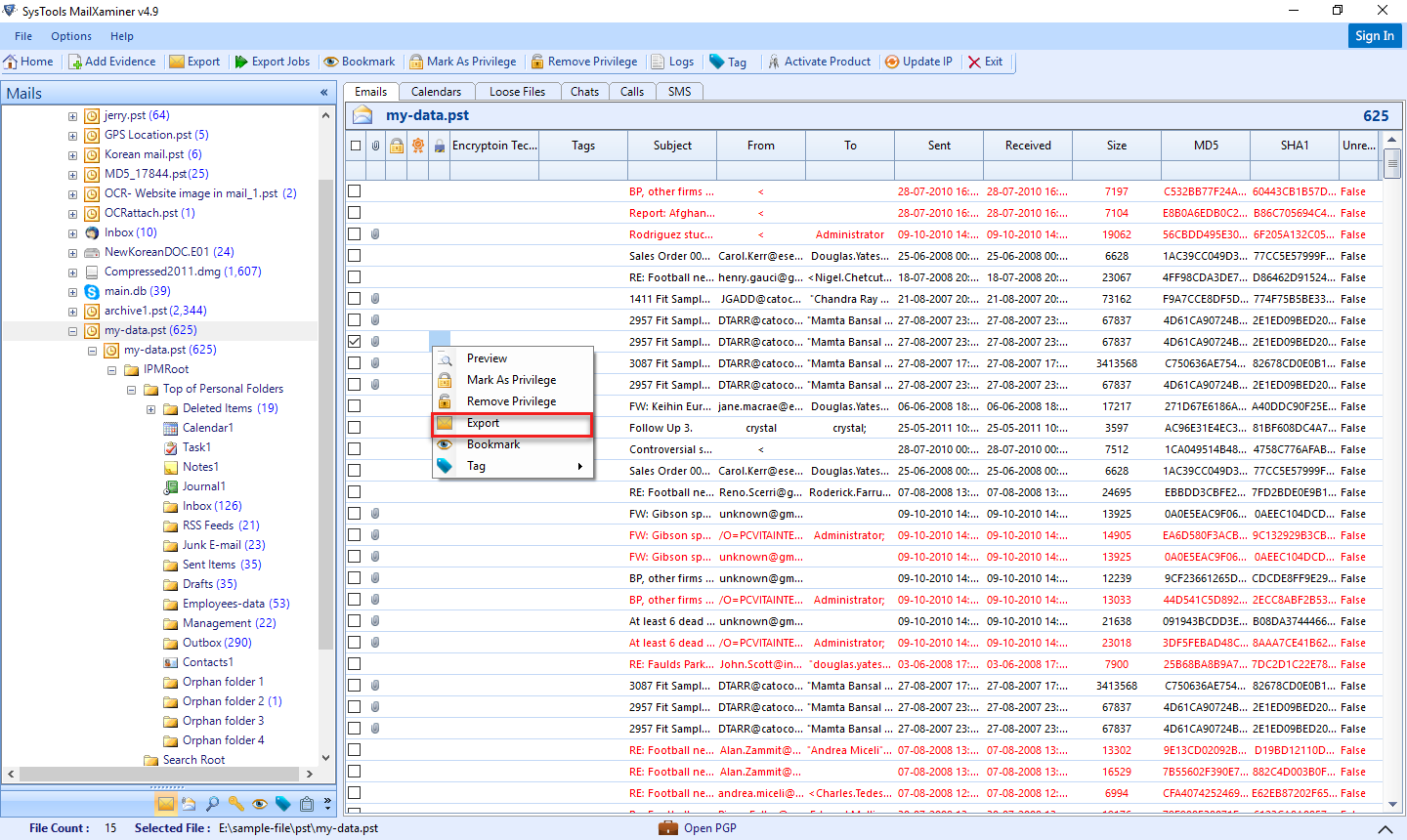Click Activate Product in the toolbar
This screenshot has width=1407, height=840.
coord(819,62)
